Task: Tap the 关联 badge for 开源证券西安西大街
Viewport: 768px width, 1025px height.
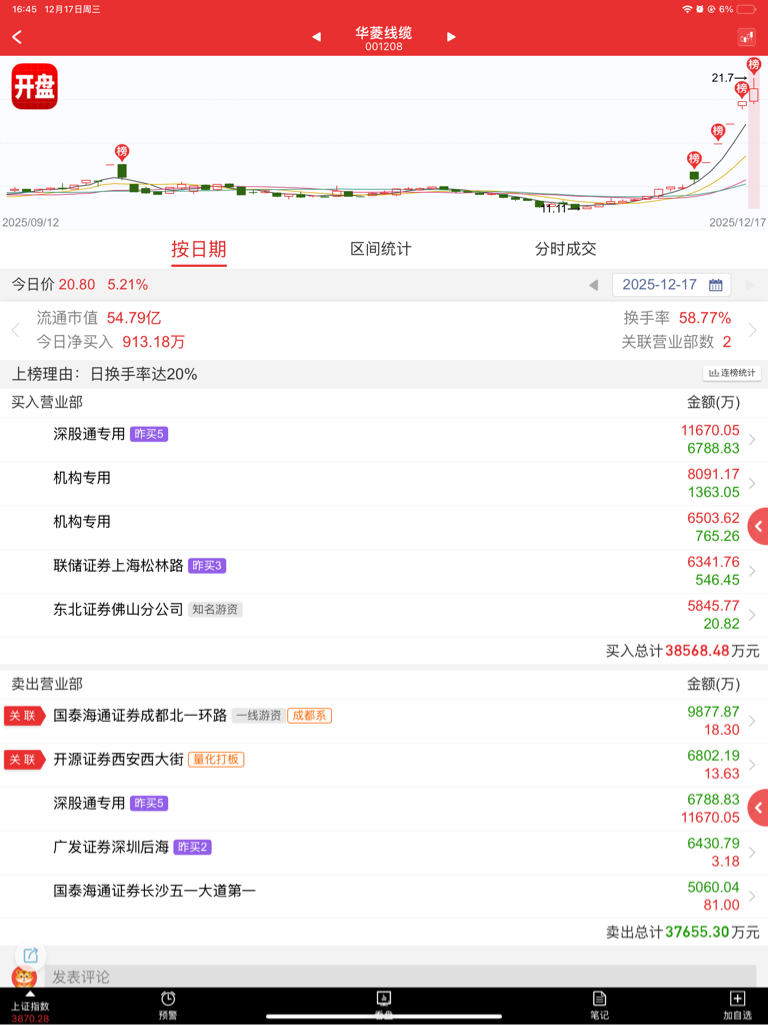Action: tap(25, 760)
